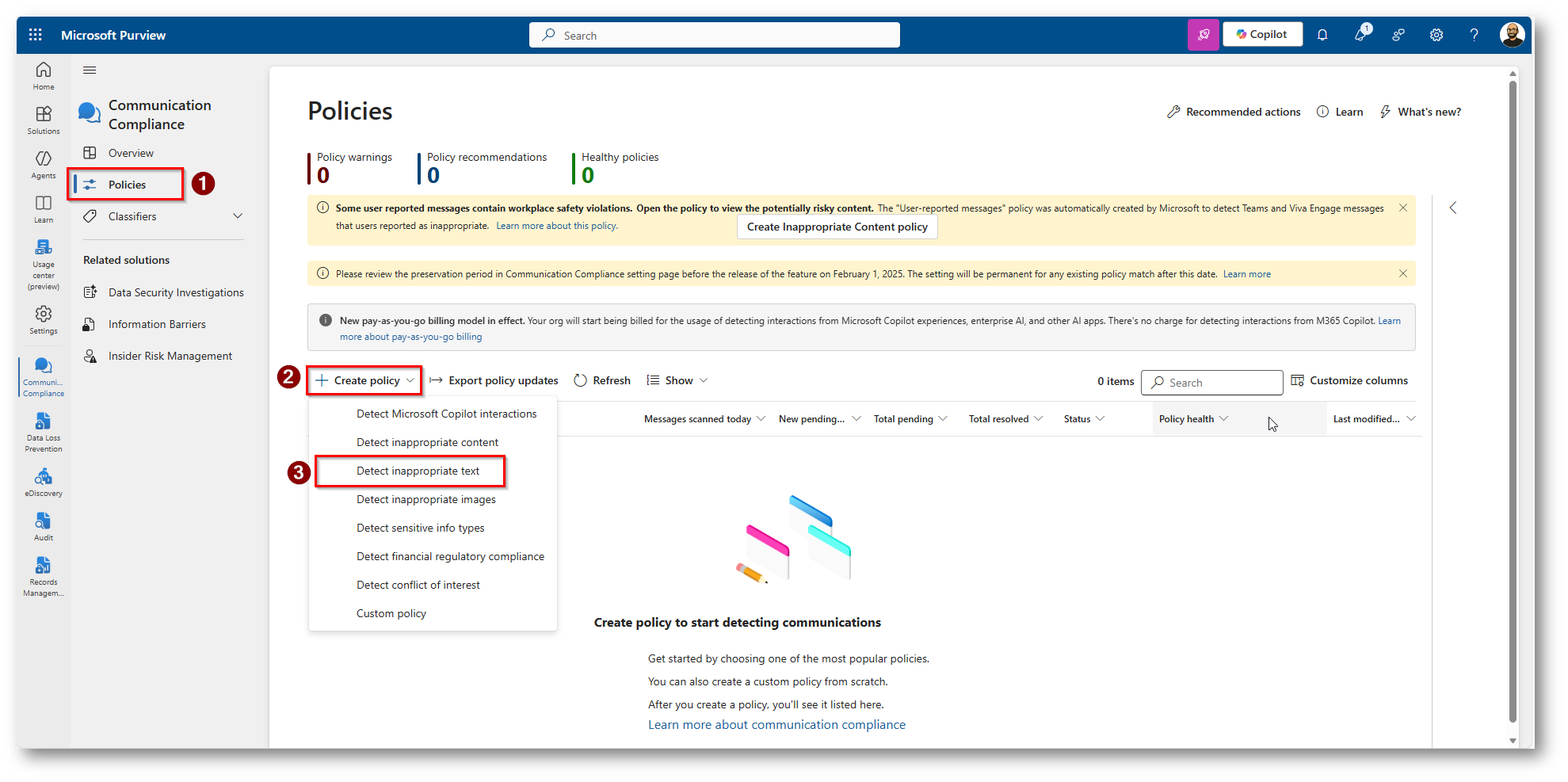
Task: Open Last modified column menu
Action: pyautogui.click(x=1411, y=419)
